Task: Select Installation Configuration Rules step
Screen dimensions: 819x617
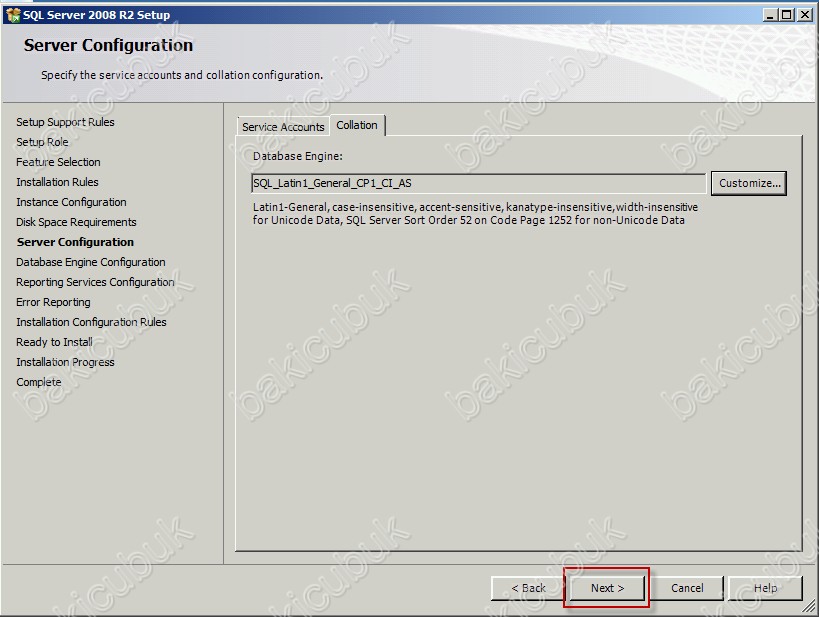Action: point(91,322)
